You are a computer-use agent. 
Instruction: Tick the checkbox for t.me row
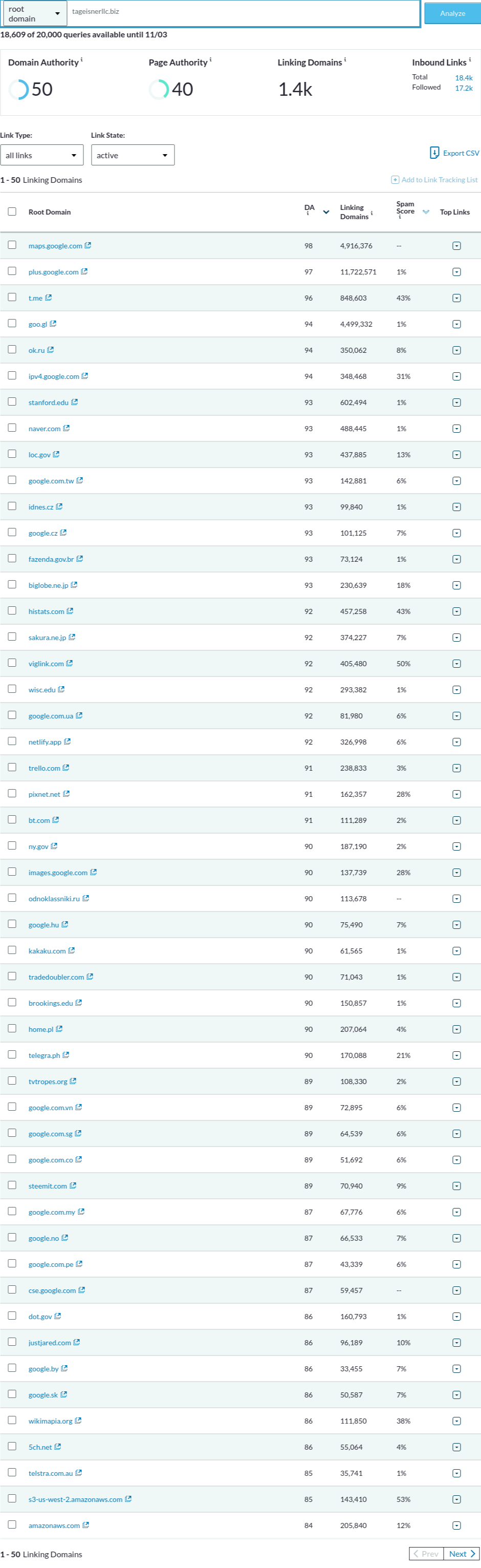tap(12, 297)
